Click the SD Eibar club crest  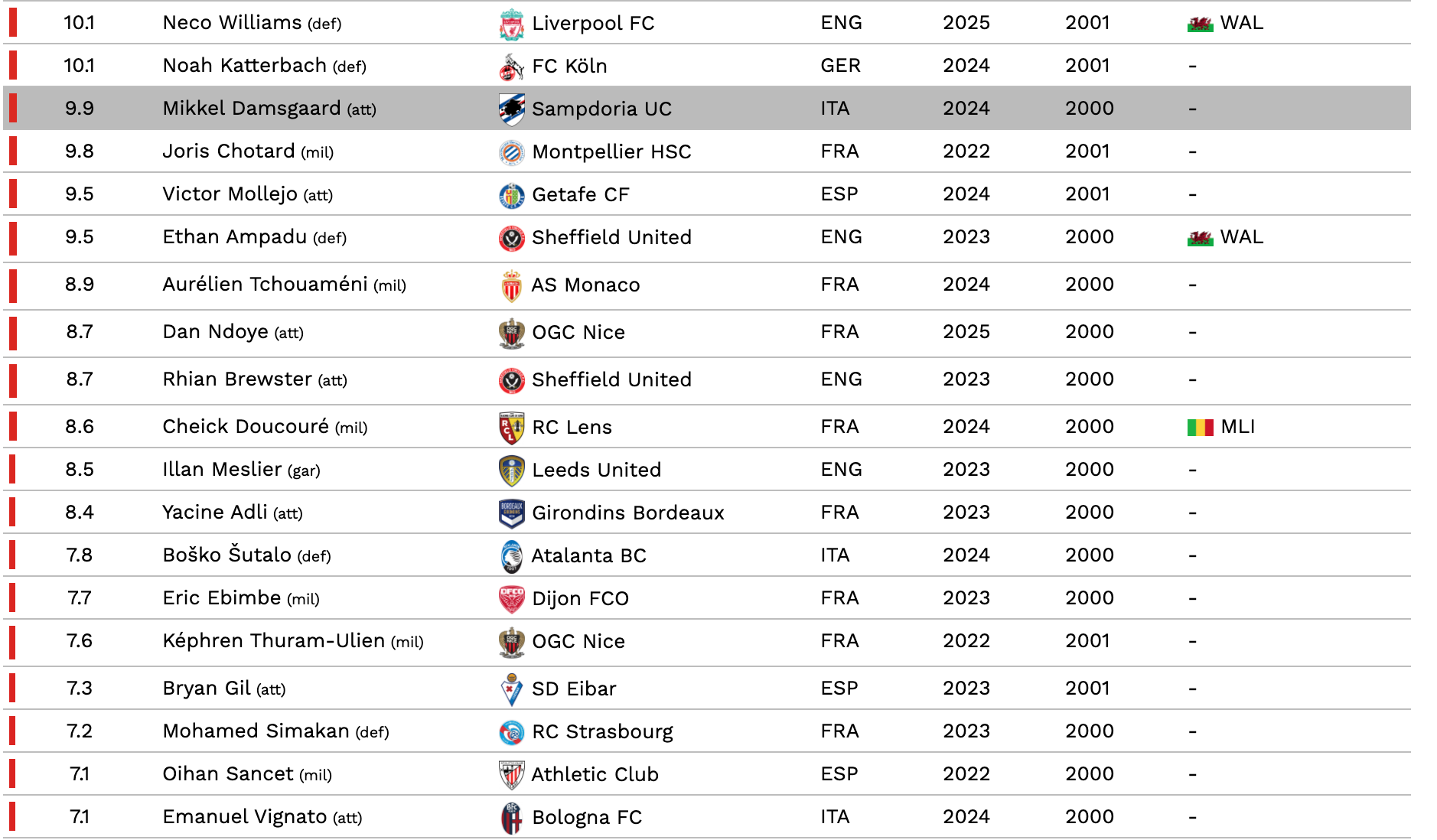point(511,689)
